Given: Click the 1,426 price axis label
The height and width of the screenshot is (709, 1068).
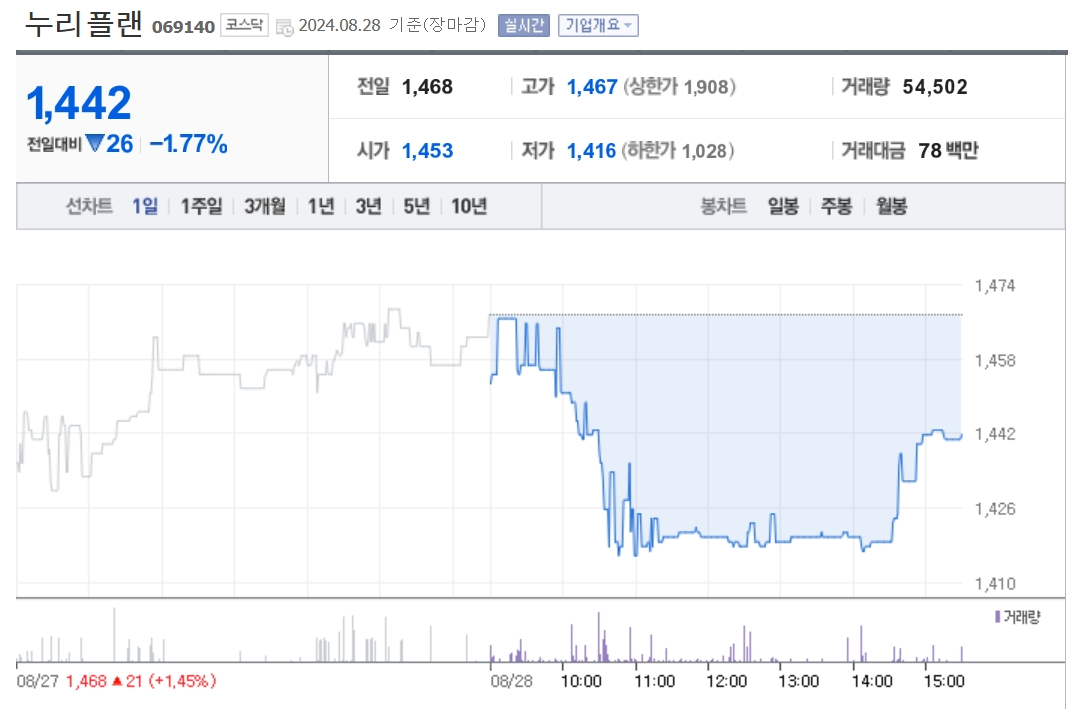Looking at the screenshot, I should click(x=994, y=509).
